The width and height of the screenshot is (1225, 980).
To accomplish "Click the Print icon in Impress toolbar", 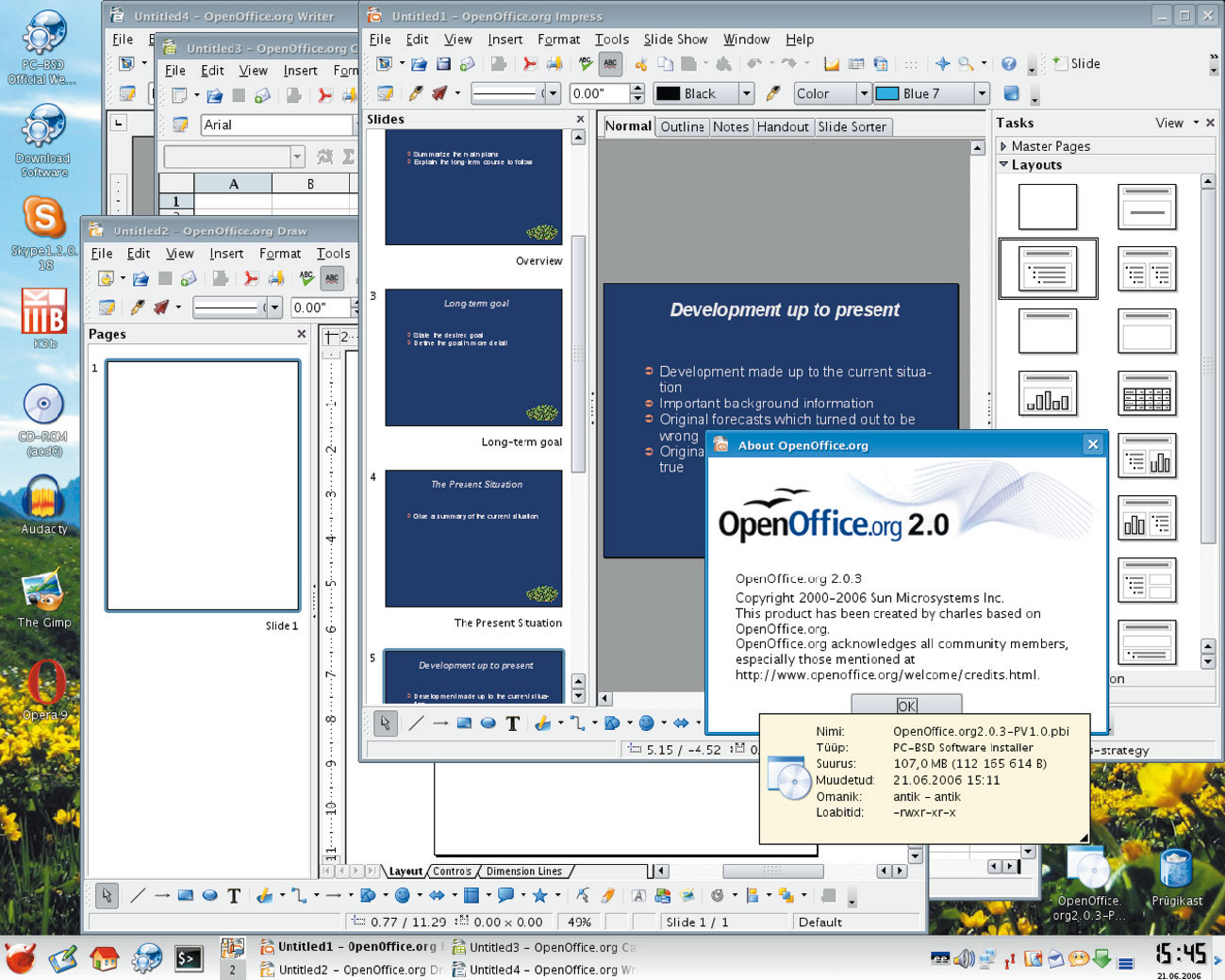I will coord(555,64).
